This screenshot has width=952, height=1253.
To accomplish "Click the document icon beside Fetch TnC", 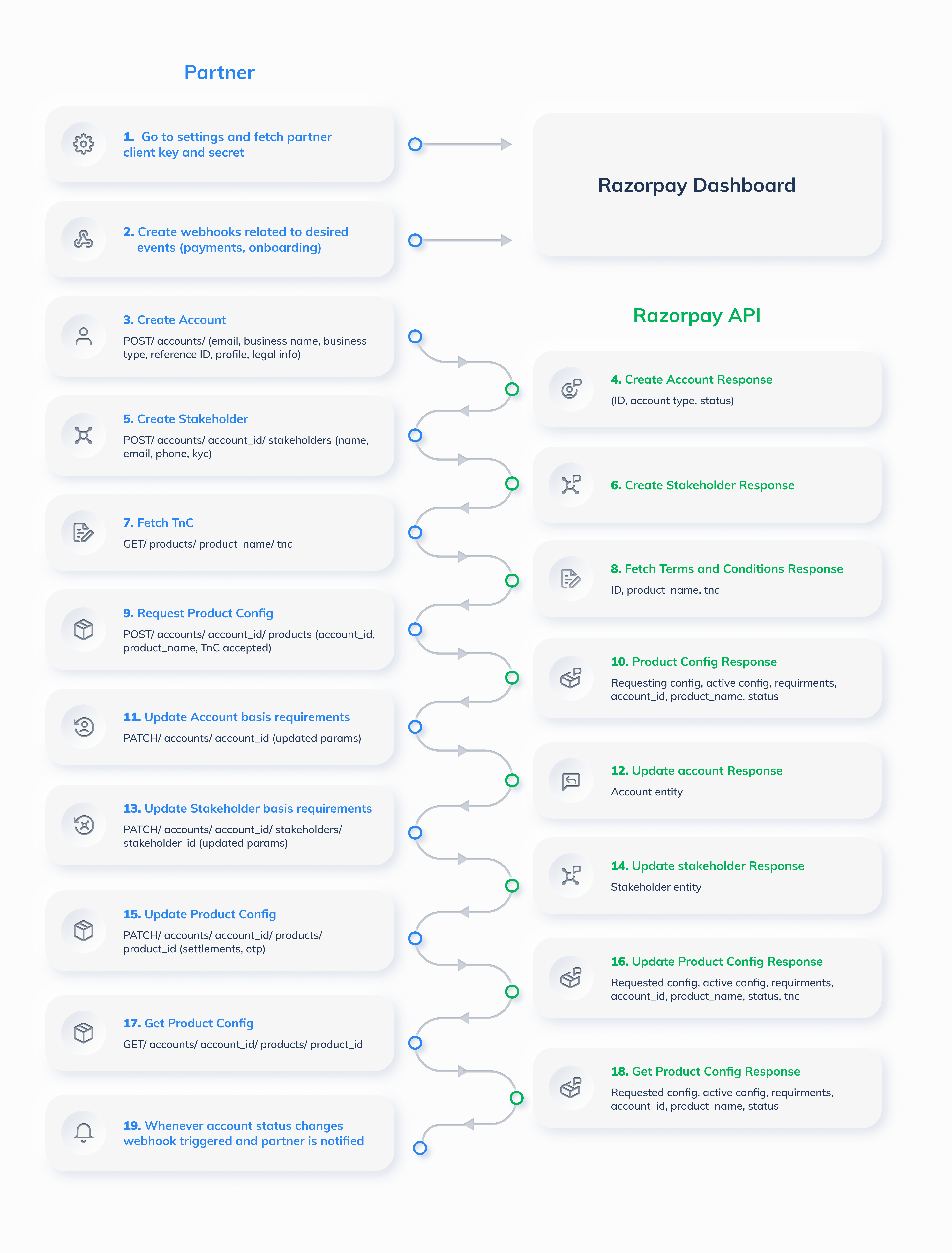I will coord(83,532).
